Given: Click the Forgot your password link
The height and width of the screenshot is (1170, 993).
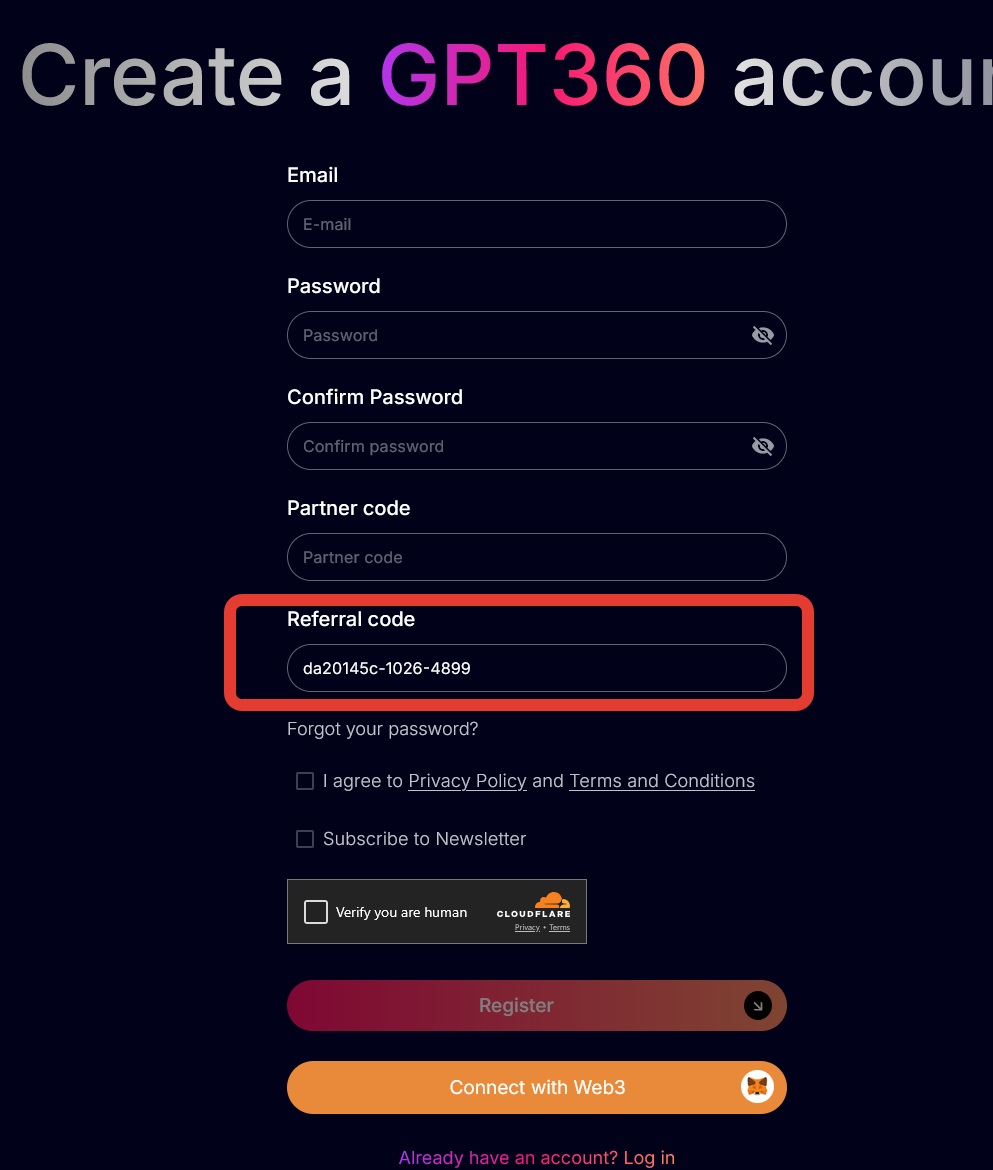Looking at the screenshot, I should point(383,729).
